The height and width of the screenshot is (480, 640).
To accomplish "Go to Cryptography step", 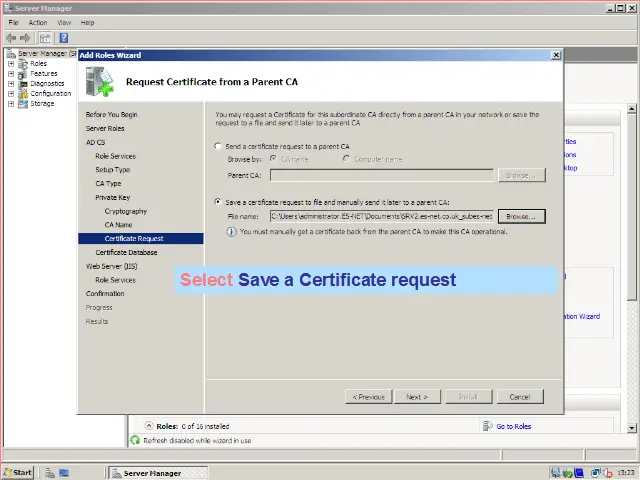I will pyautogui.click(x=126, y=211).
